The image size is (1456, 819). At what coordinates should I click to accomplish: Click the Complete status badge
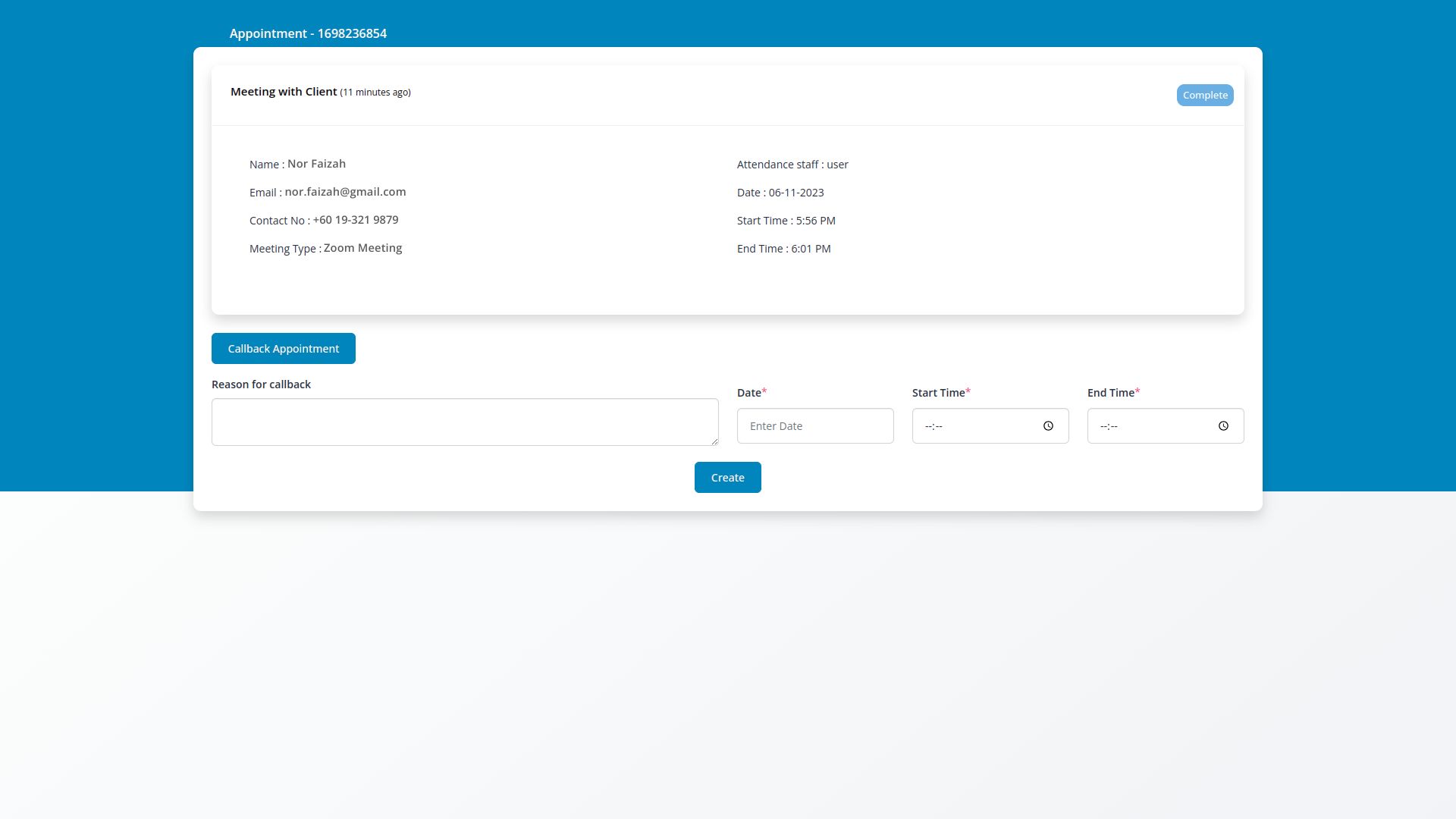pos(1204,96)
